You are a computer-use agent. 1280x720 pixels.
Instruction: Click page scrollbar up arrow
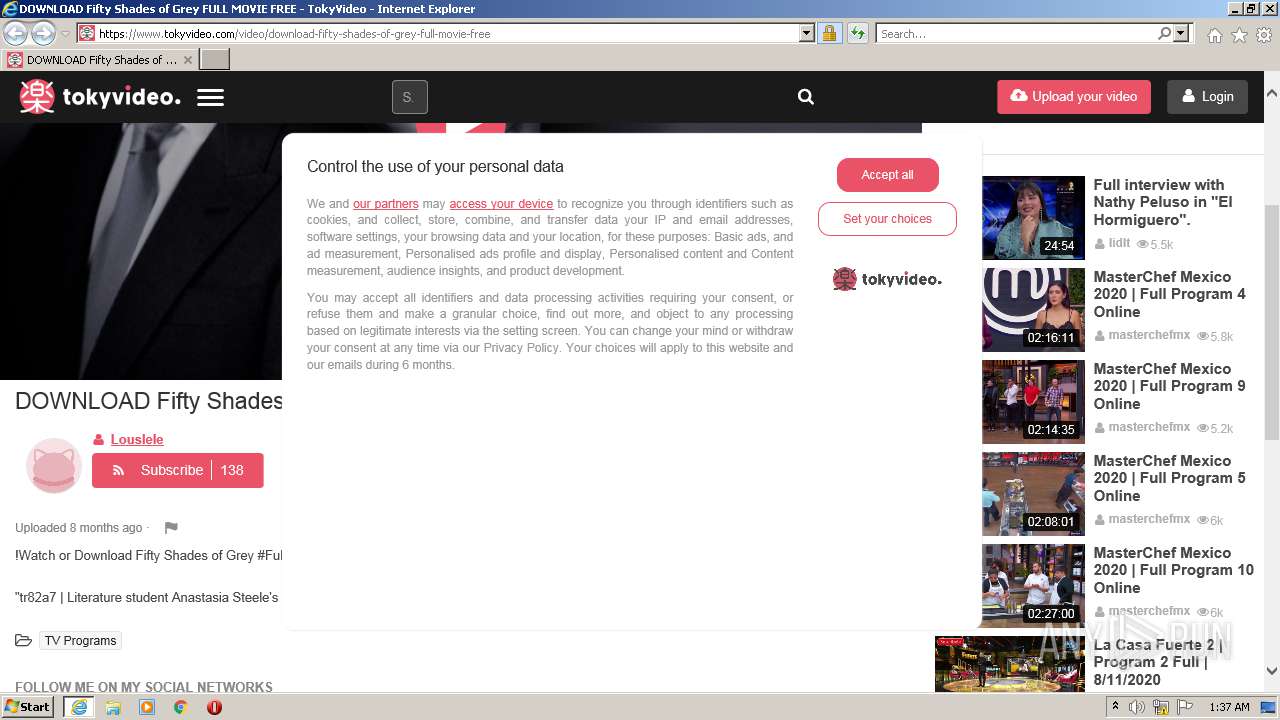1272,92
